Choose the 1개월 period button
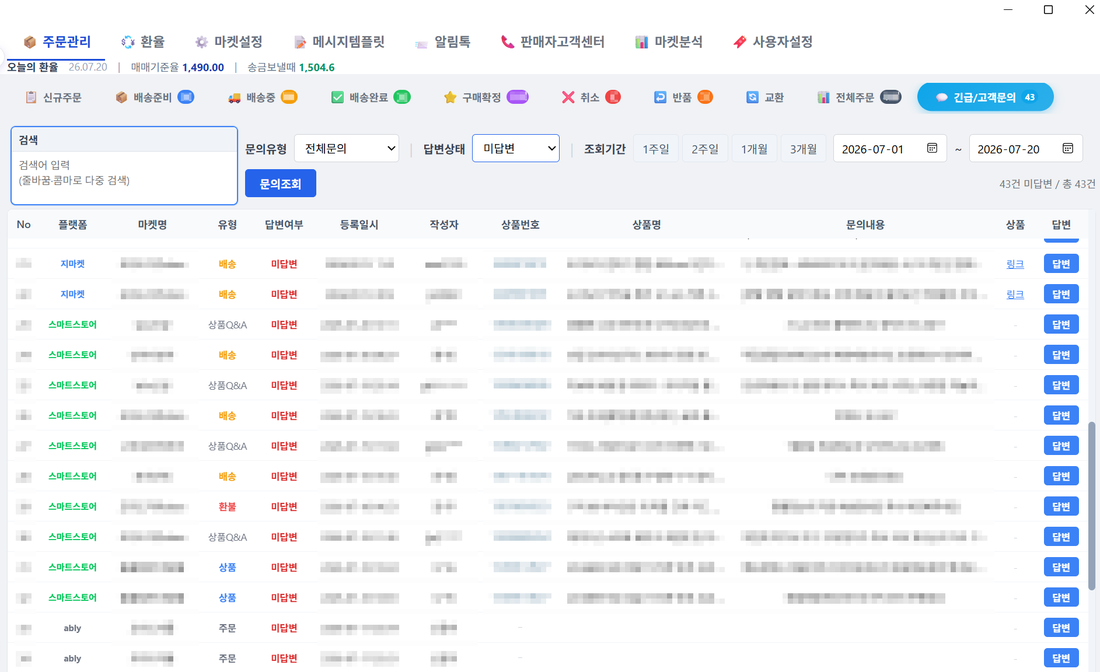This screenshot has height=672, width=1100. (x=754, y=149)
